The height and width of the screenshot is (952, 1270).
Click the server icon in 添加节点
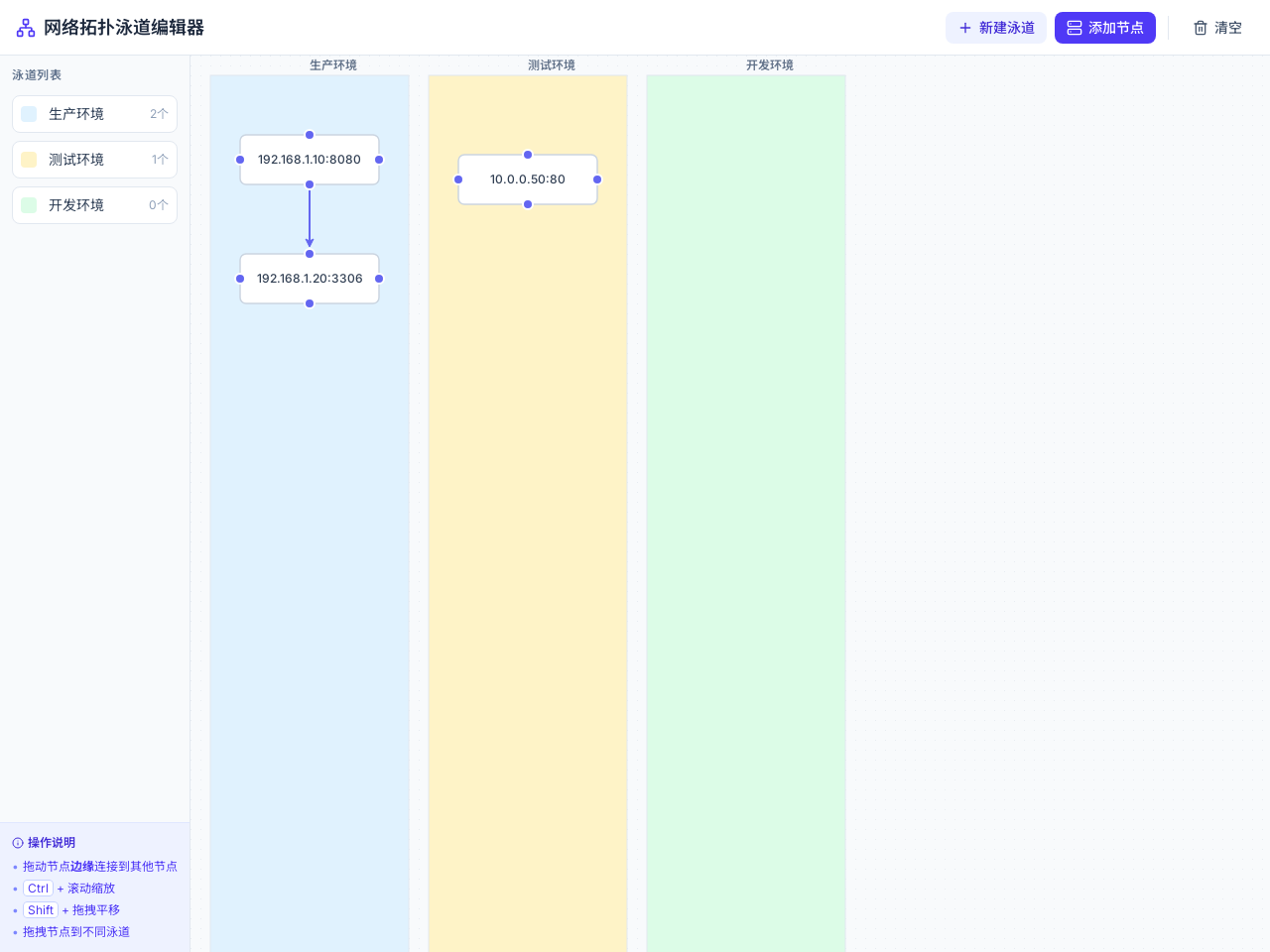coord(1075,28)
